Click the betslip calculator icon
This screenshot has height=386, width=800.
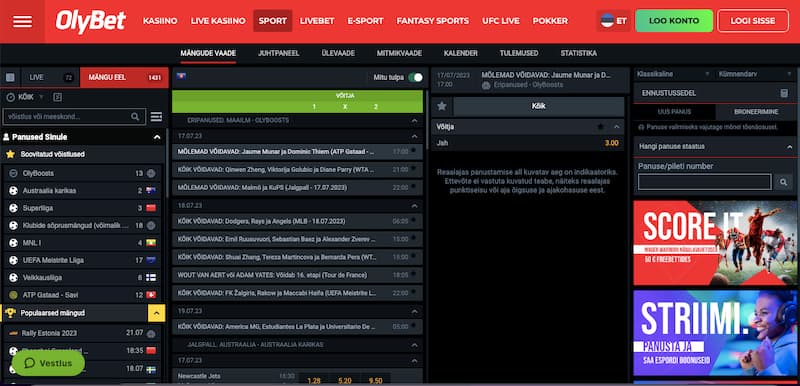784,93
